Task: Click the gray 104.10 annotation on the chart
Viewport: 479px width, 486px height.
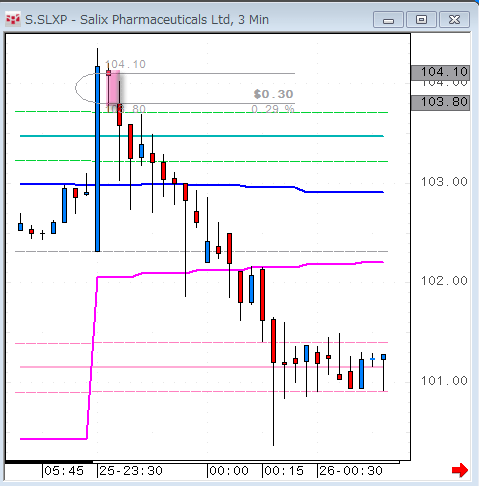Action: pyautogui.click(x=125, y=64)
